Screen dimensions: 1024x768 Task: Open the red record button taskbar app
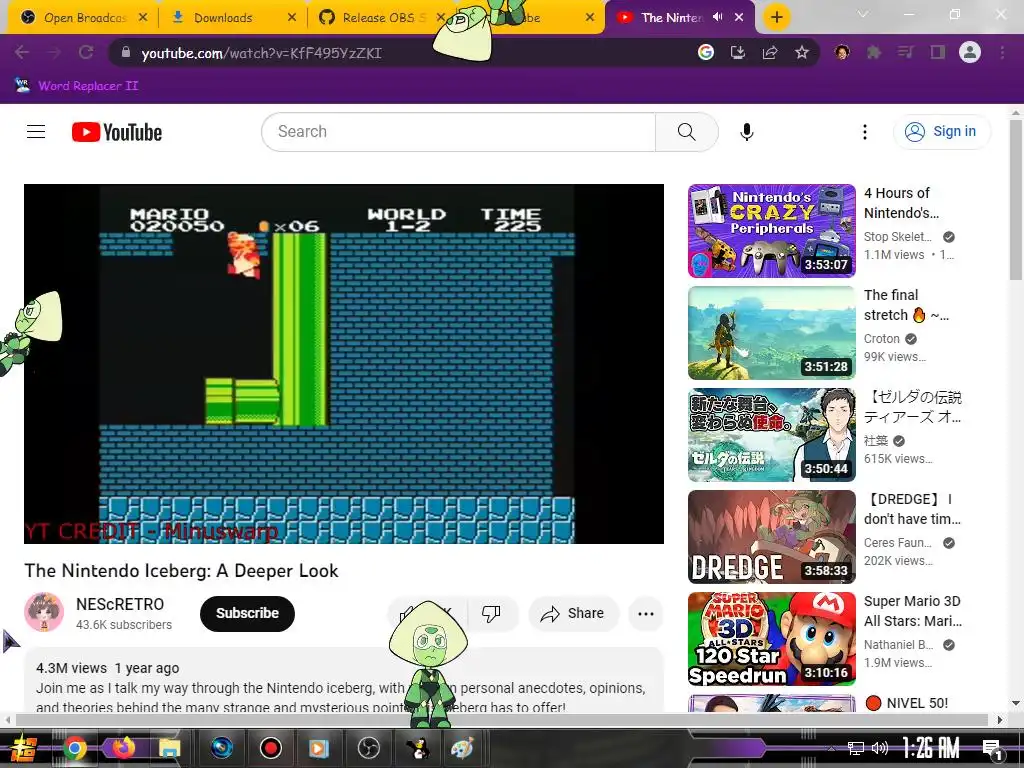(x=270, y=748)
